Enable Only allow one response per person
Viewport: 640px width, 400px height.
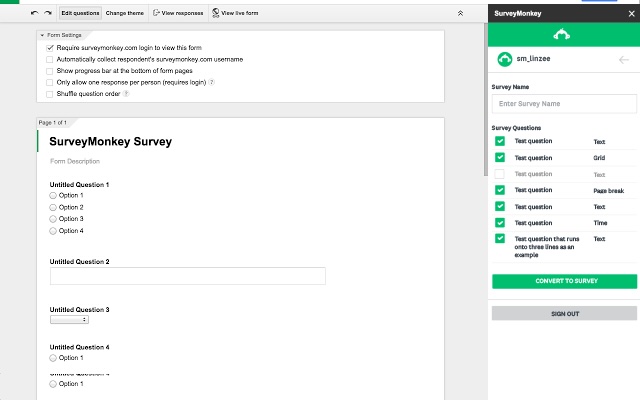pos(50,82)
